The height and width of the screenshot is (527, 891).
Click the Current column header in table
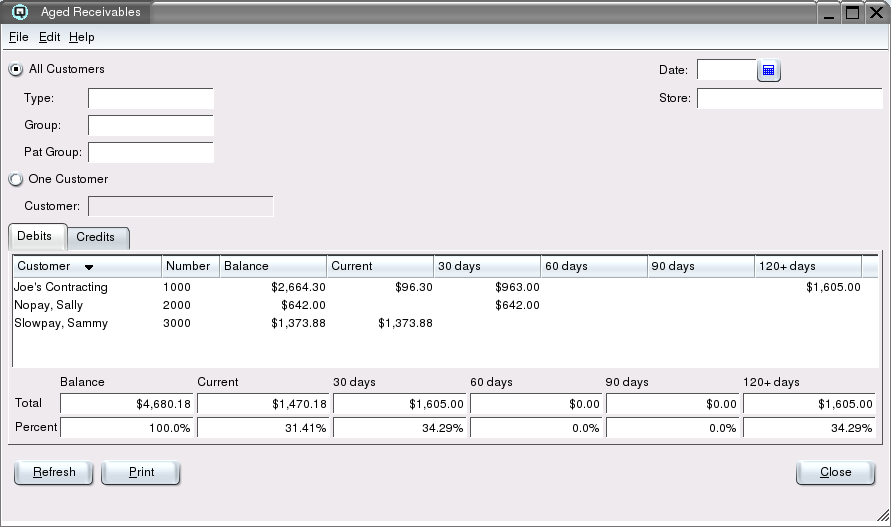pyautogui.click(x=380, y=266)
